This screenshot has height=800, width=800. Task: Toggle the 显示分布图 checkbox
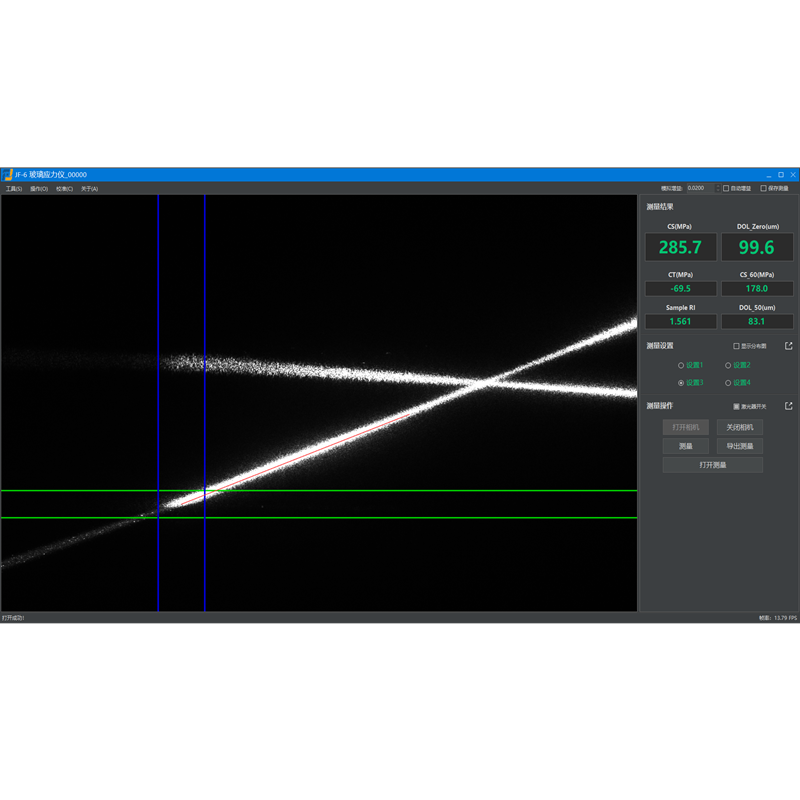[736, 346]
